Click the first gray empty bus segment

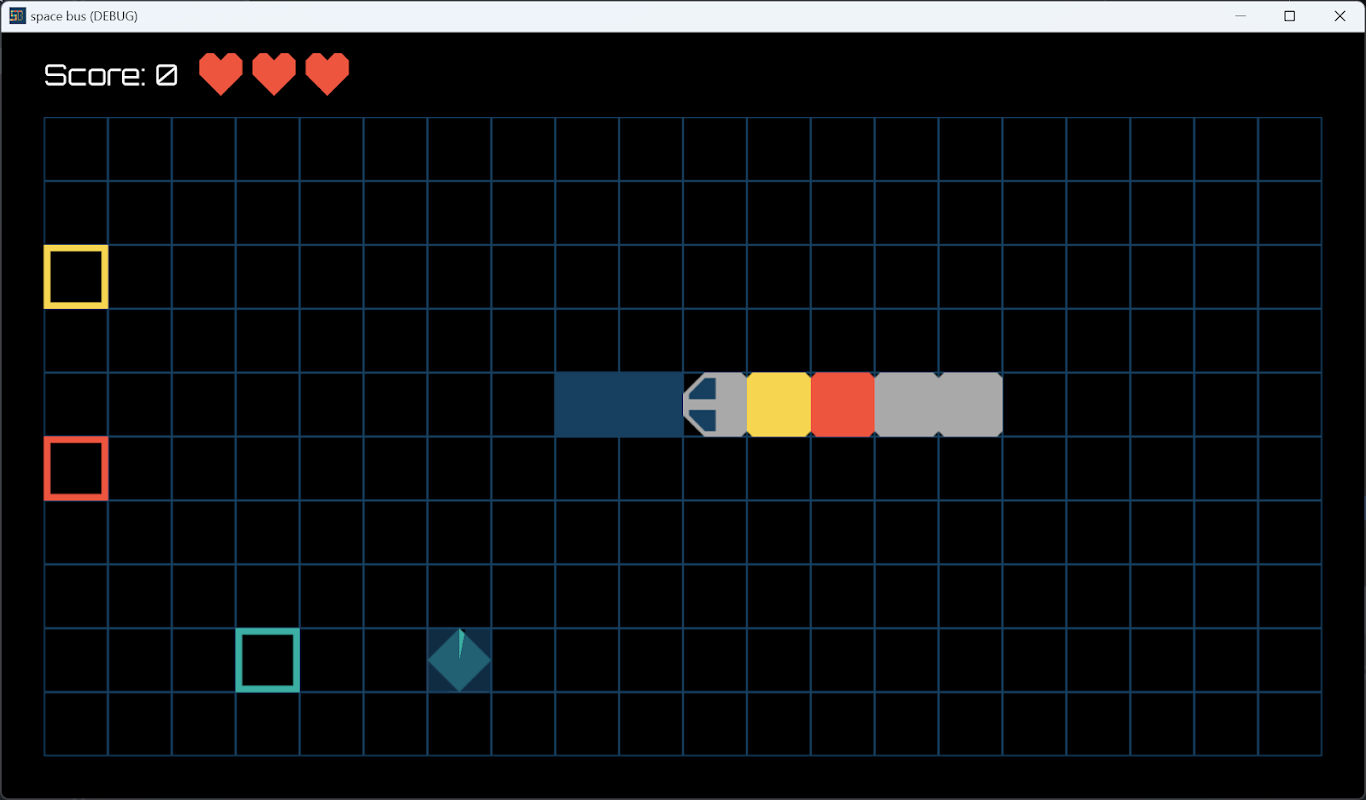coord(907,405)
